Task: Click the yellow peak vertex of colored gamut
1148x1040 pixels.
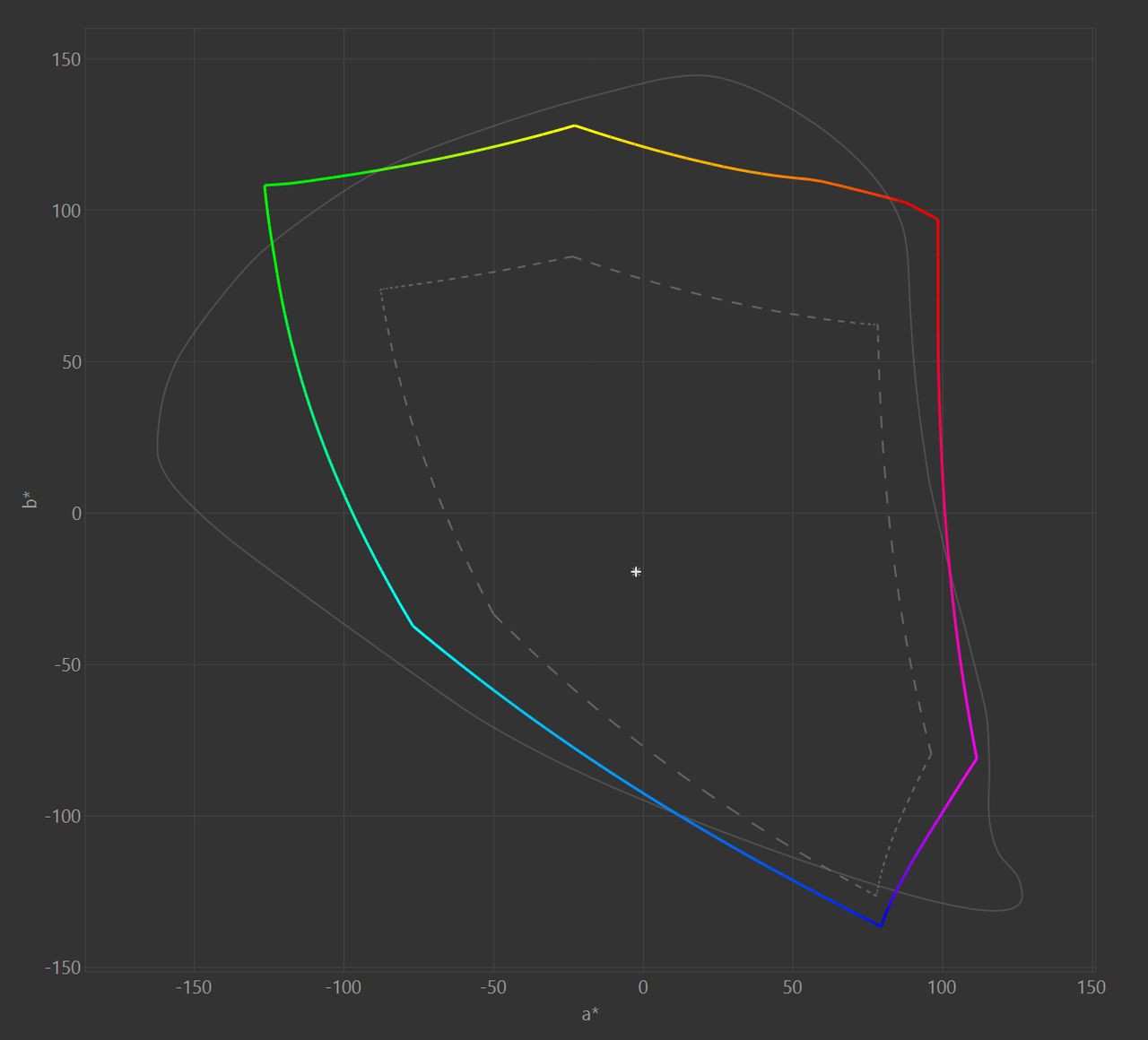Action: point(574,126)
